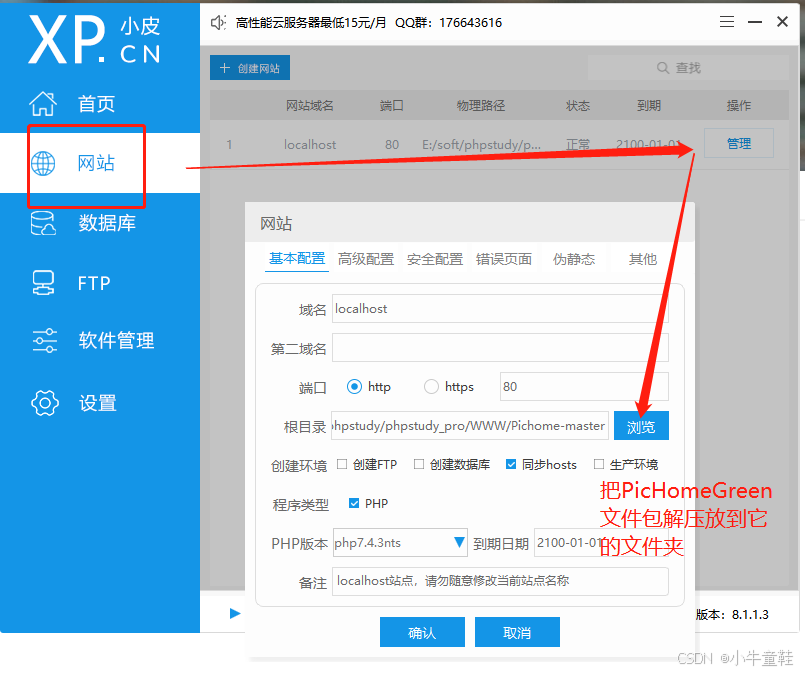
Task: Select the 网站 globe icon
Action: [43, 163]
